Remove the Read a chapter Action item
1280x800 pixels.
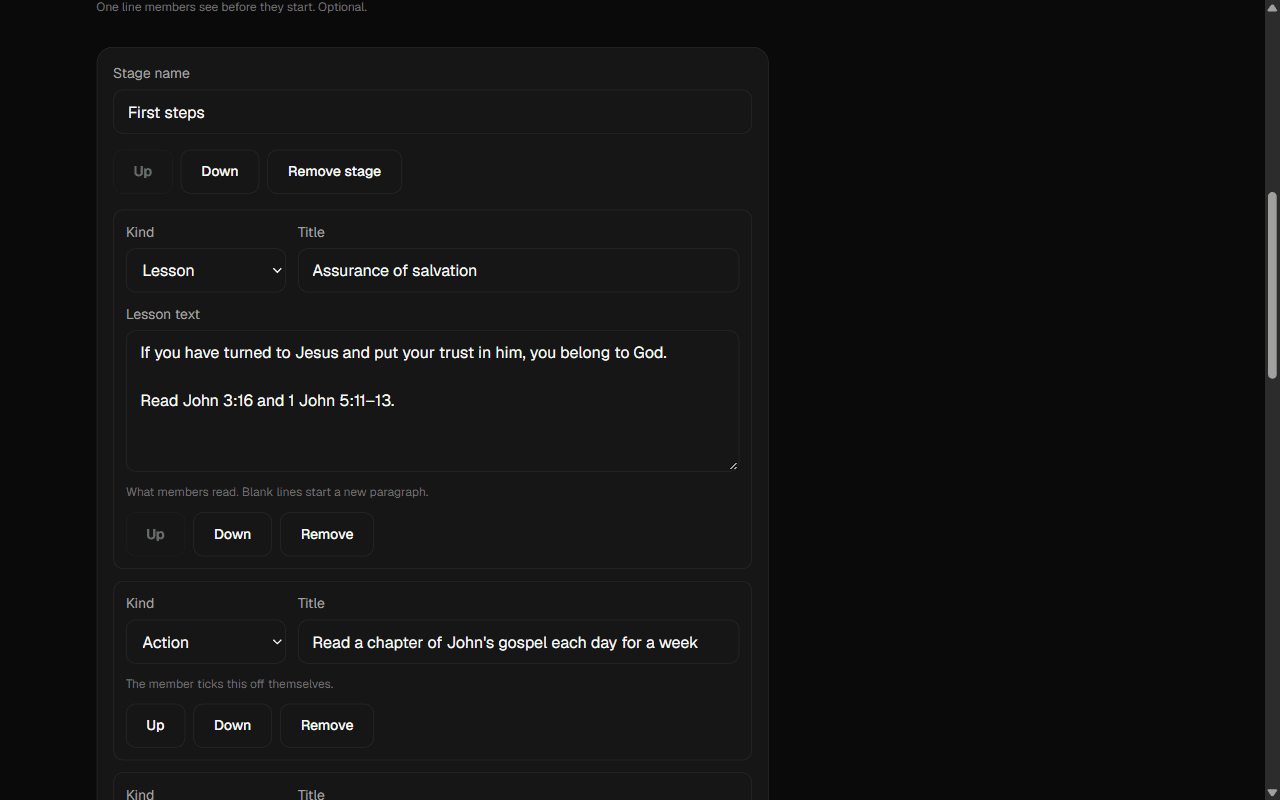327,726
